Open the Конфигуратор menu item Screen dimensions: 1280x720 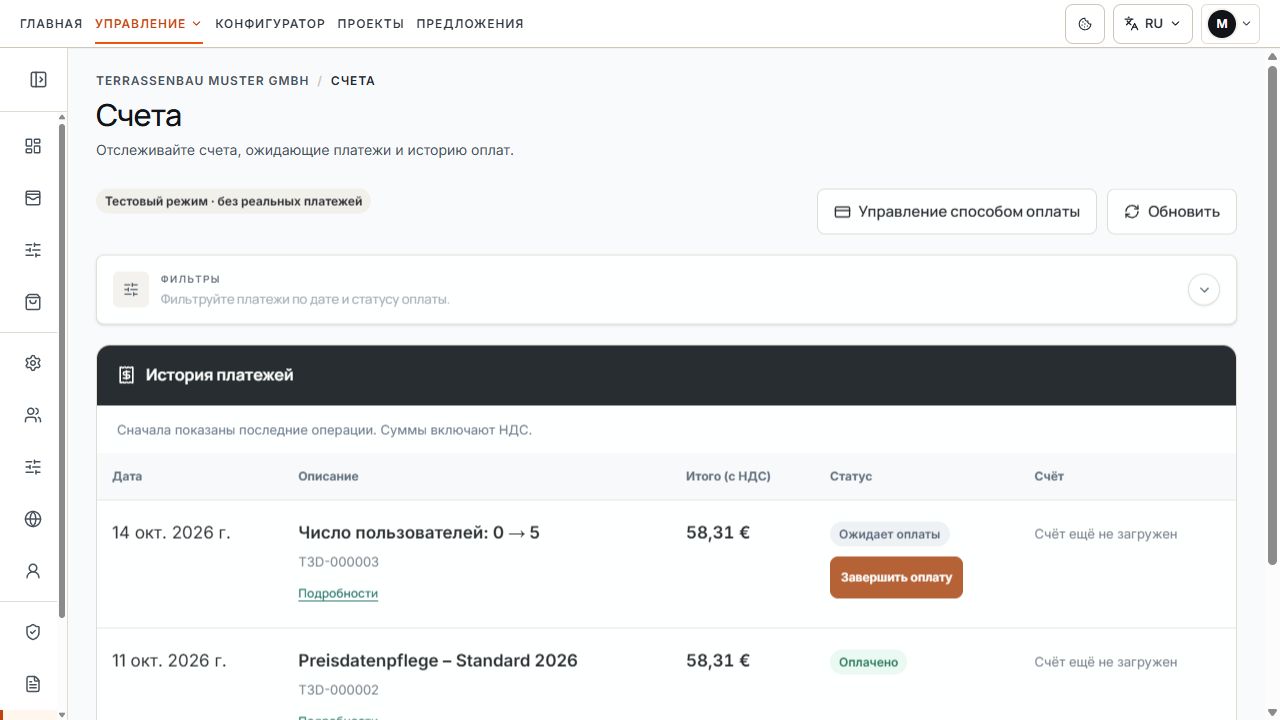coord(270,24)
